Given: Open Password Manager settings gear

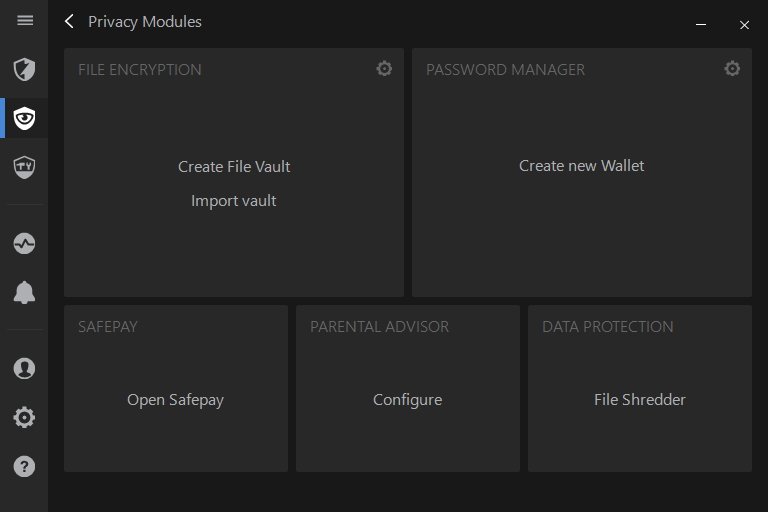Looking at the screenshot, I should click(x=732, y=69).
